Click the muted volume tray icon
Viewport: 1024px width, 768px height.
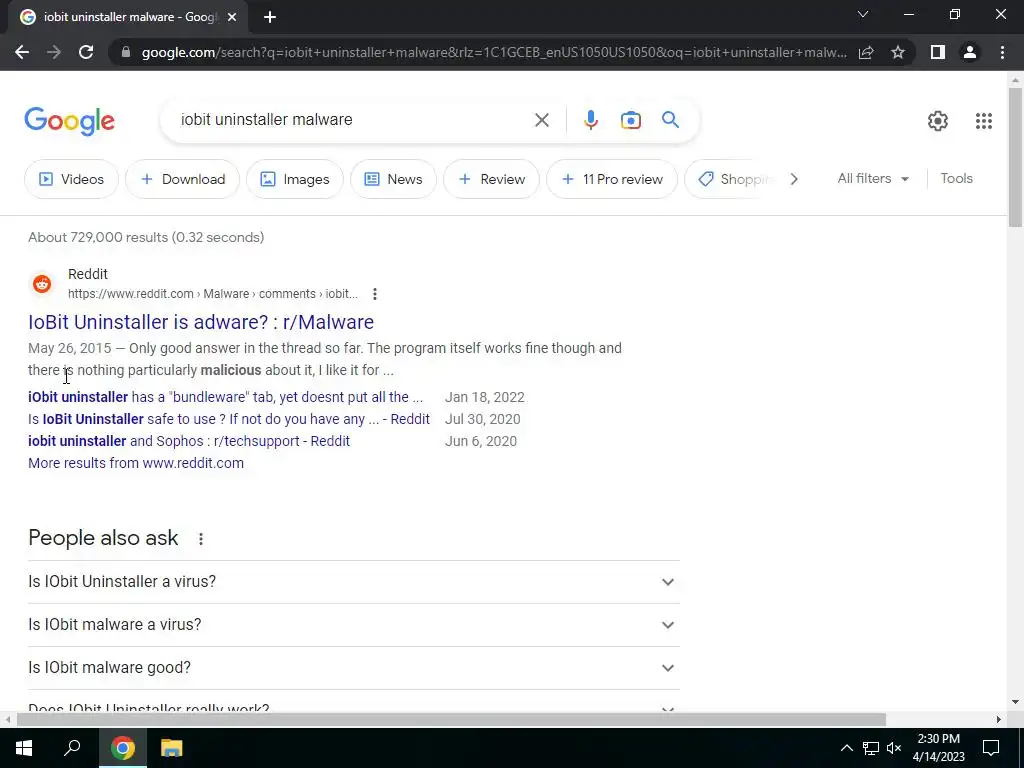[894, 748]
